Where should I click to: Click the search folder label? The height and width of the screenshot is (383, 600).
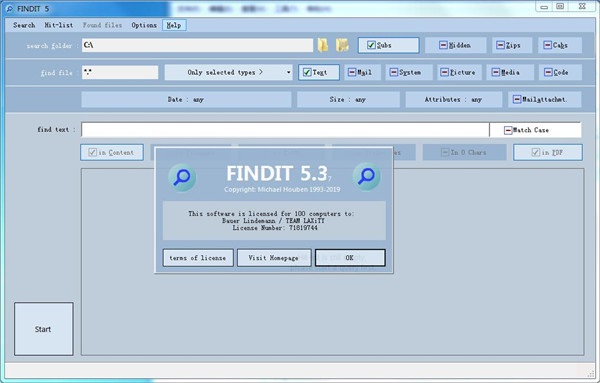tap(52, 46)
